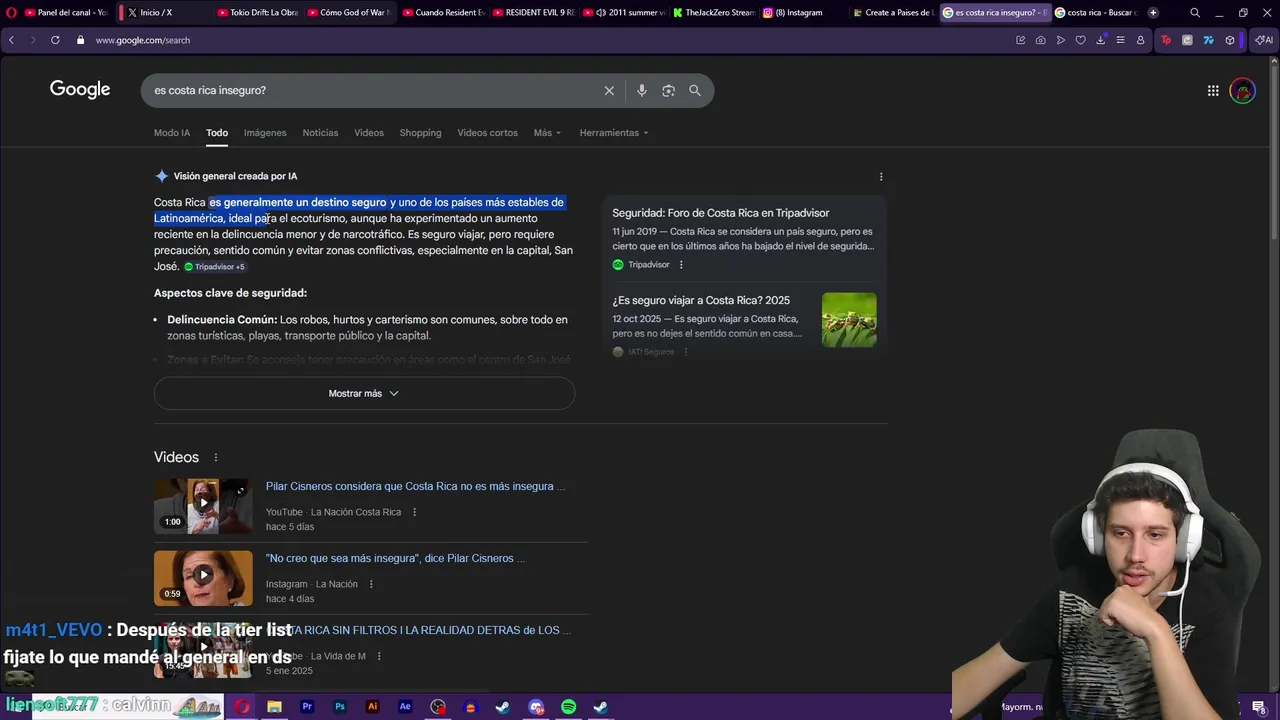Open Windows notification center icon

(x=1258, y=707)
